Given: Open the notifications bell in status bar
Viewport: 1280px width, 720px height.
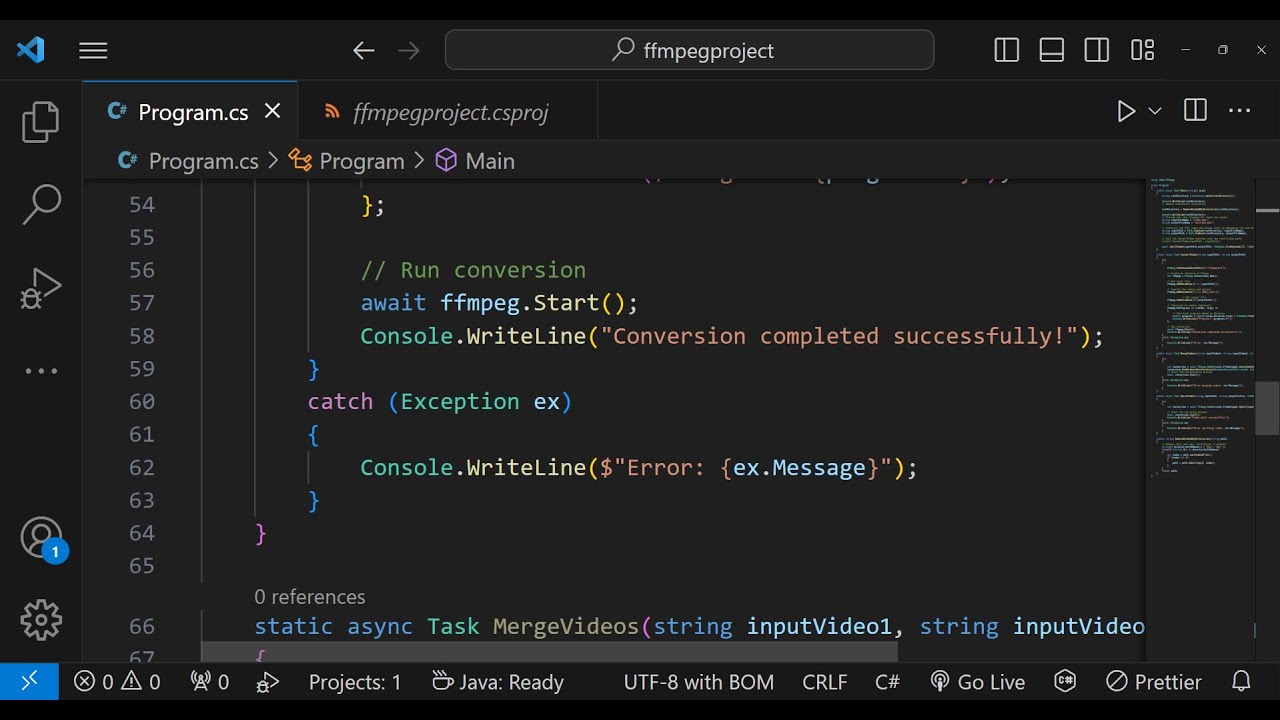Looking at the screenshot, I should (x=1241, y=682).
